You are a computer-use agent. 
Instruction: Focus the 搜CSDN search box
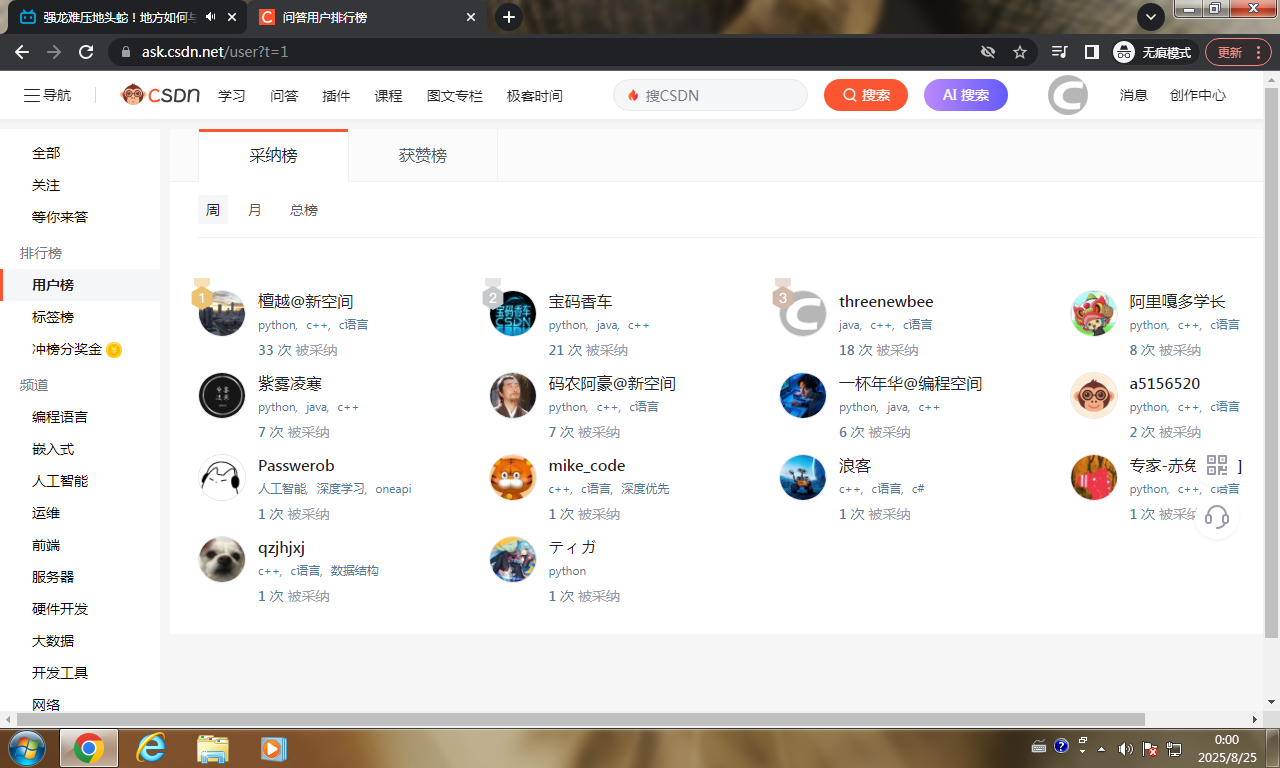click(x=710, y=95)
